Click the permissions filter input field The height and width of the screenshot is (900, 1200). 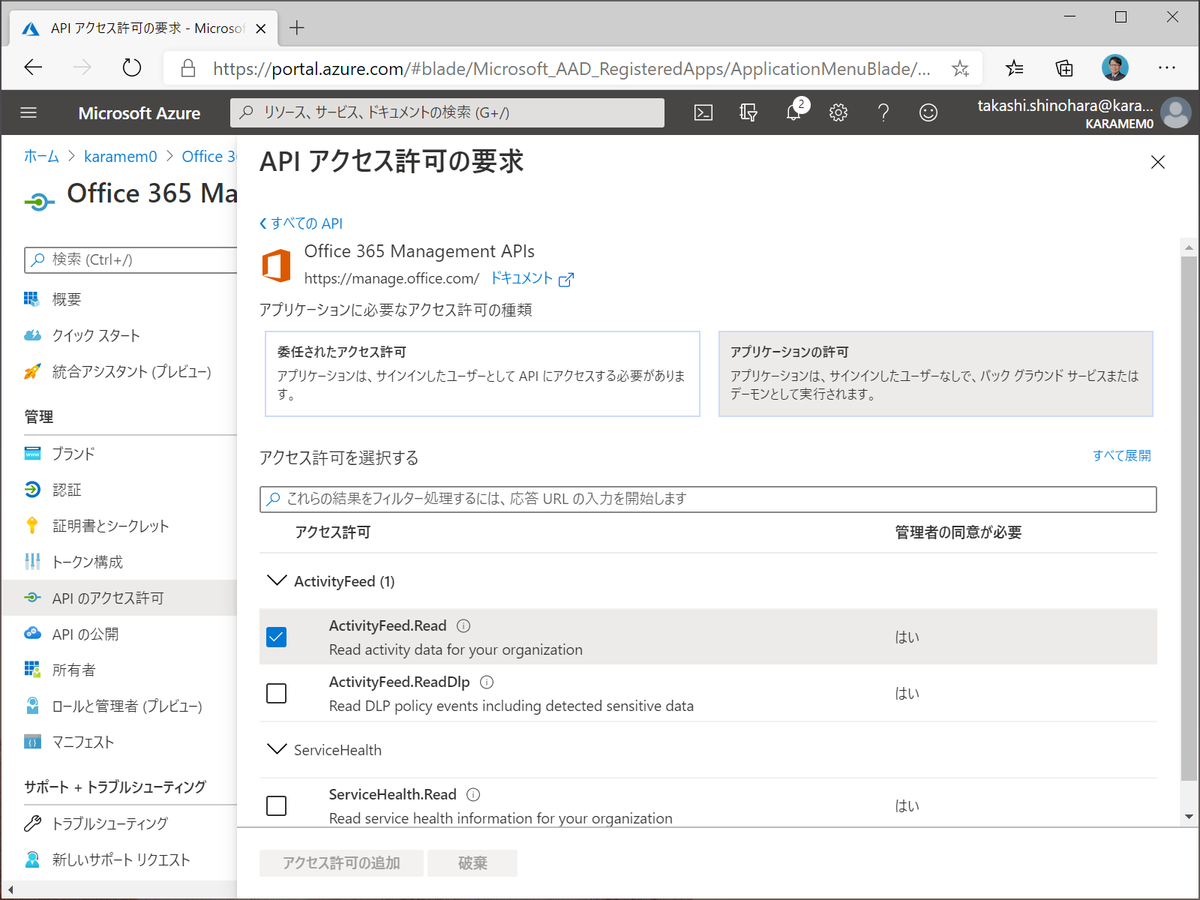pyautogui.click(x=708, y=498)
